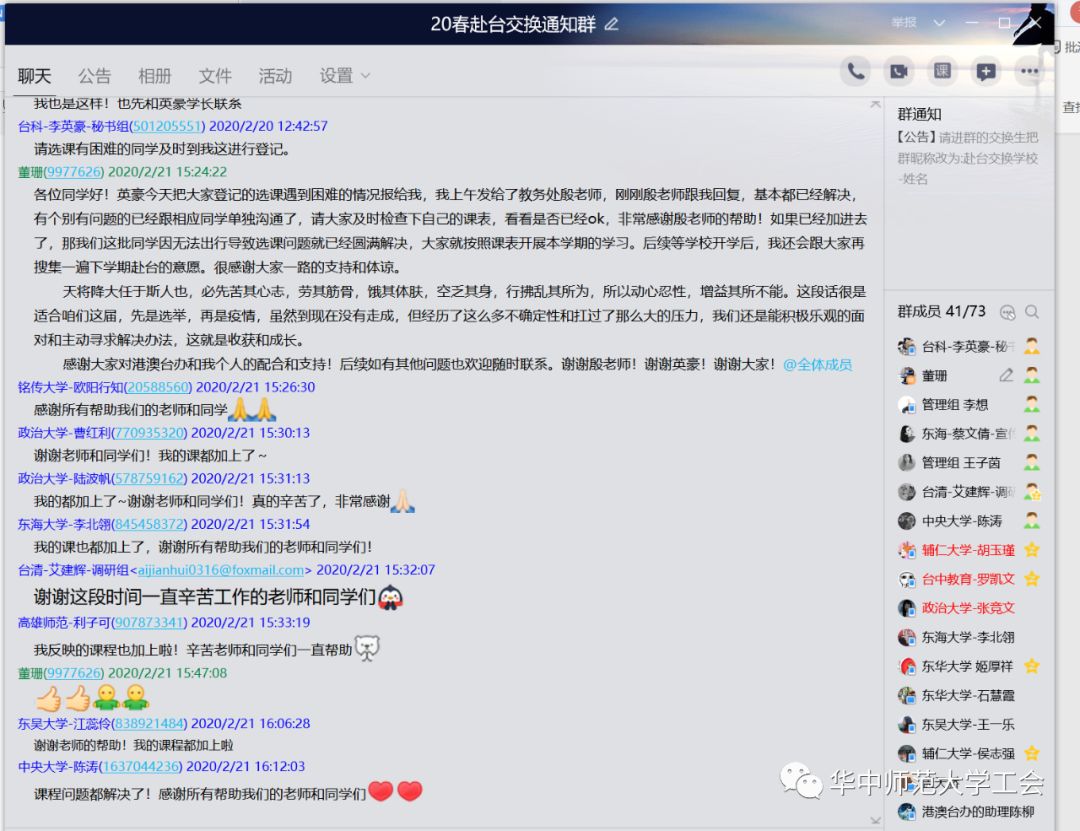Edit 董珊's nickname with pencil icon
1080x831 pixels.
tap(1007, 376)
